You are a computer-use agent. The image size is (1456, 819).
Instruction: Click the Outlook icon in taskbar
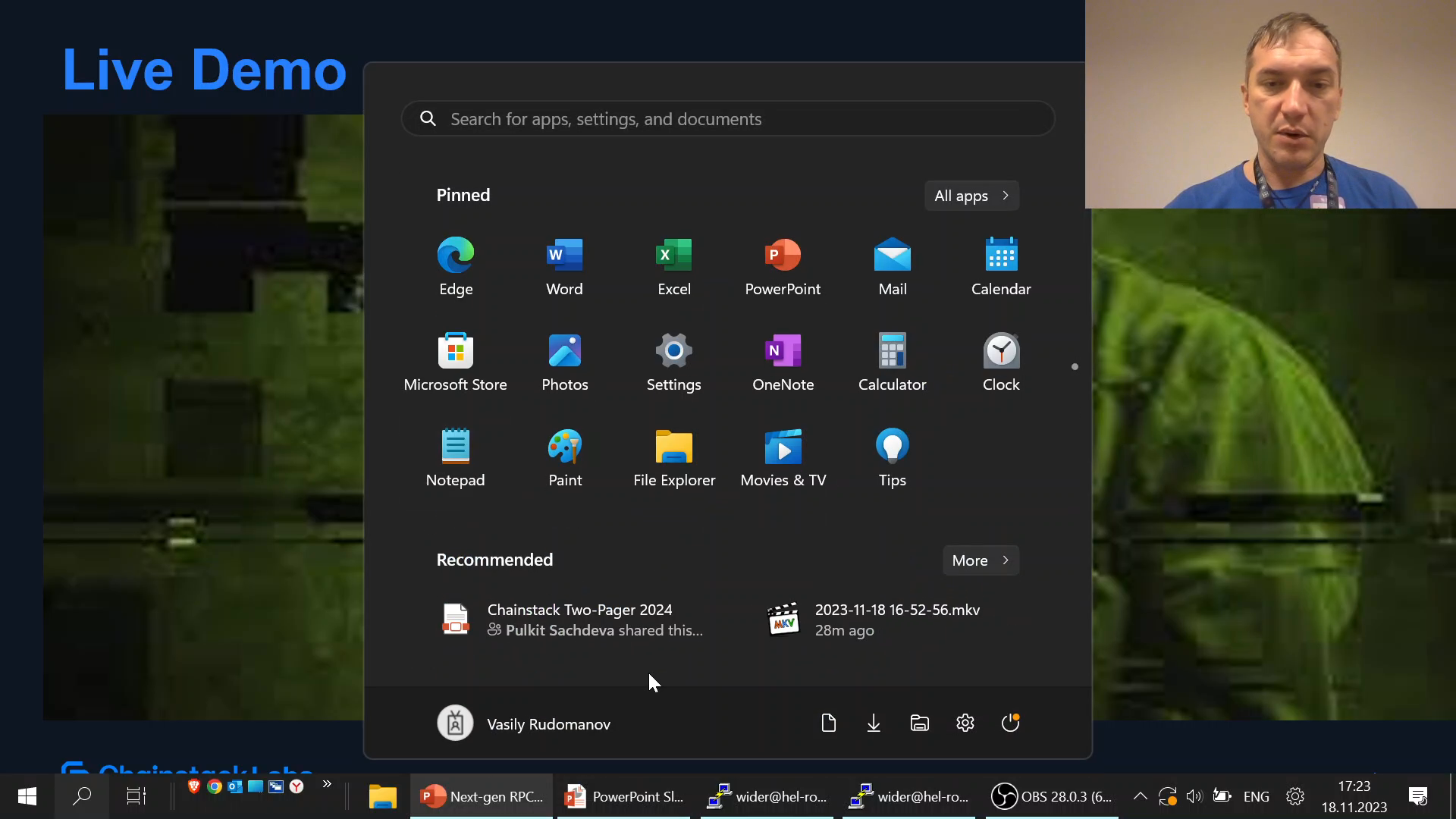(235, 786)
